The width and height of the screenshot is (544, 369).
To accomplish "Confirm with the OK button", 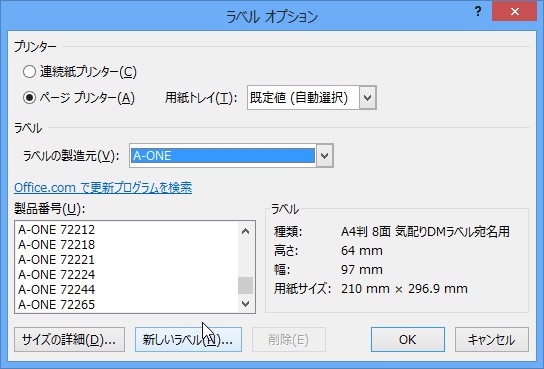I will coord(408,340).
